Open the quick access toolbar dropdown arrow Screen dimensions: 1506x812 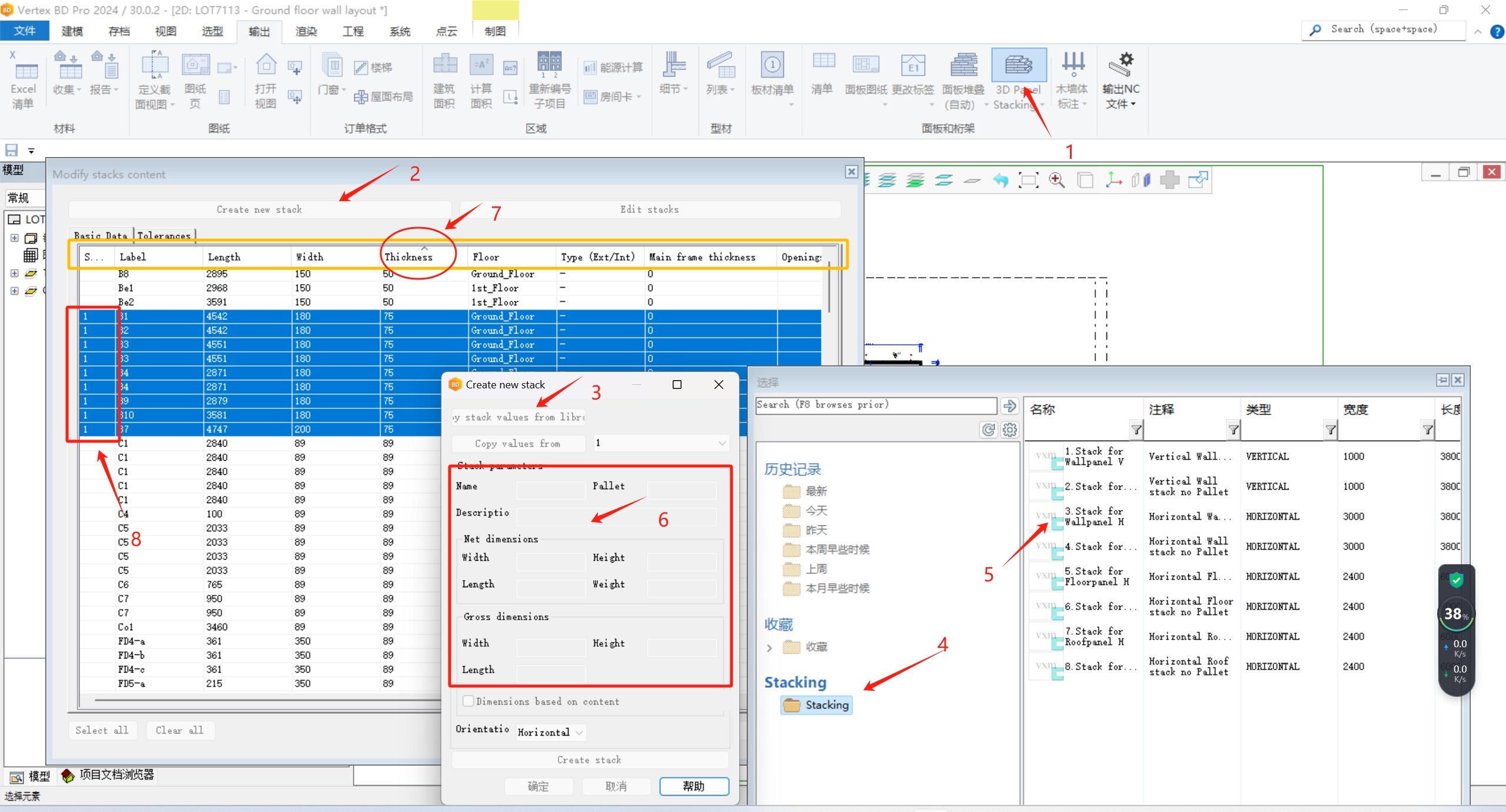click(x=31, y=151)
